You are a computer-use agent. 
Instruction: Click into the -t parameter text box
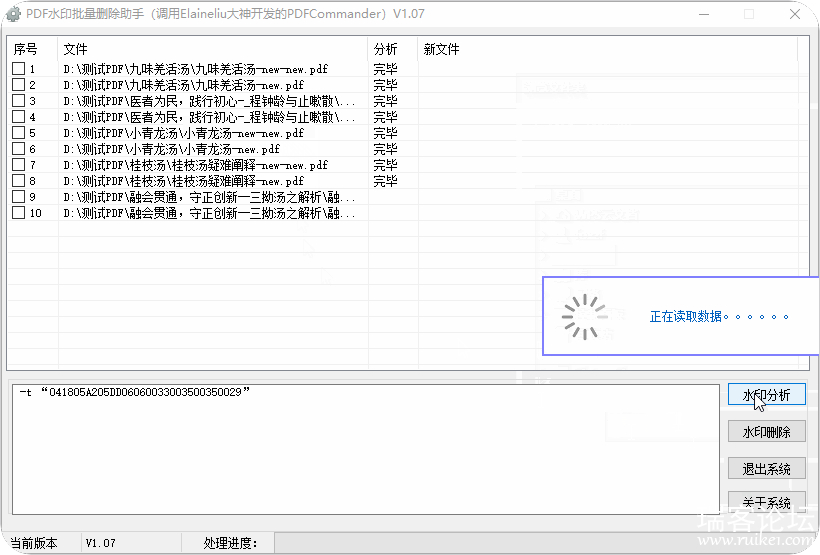(x=366, y=449)
